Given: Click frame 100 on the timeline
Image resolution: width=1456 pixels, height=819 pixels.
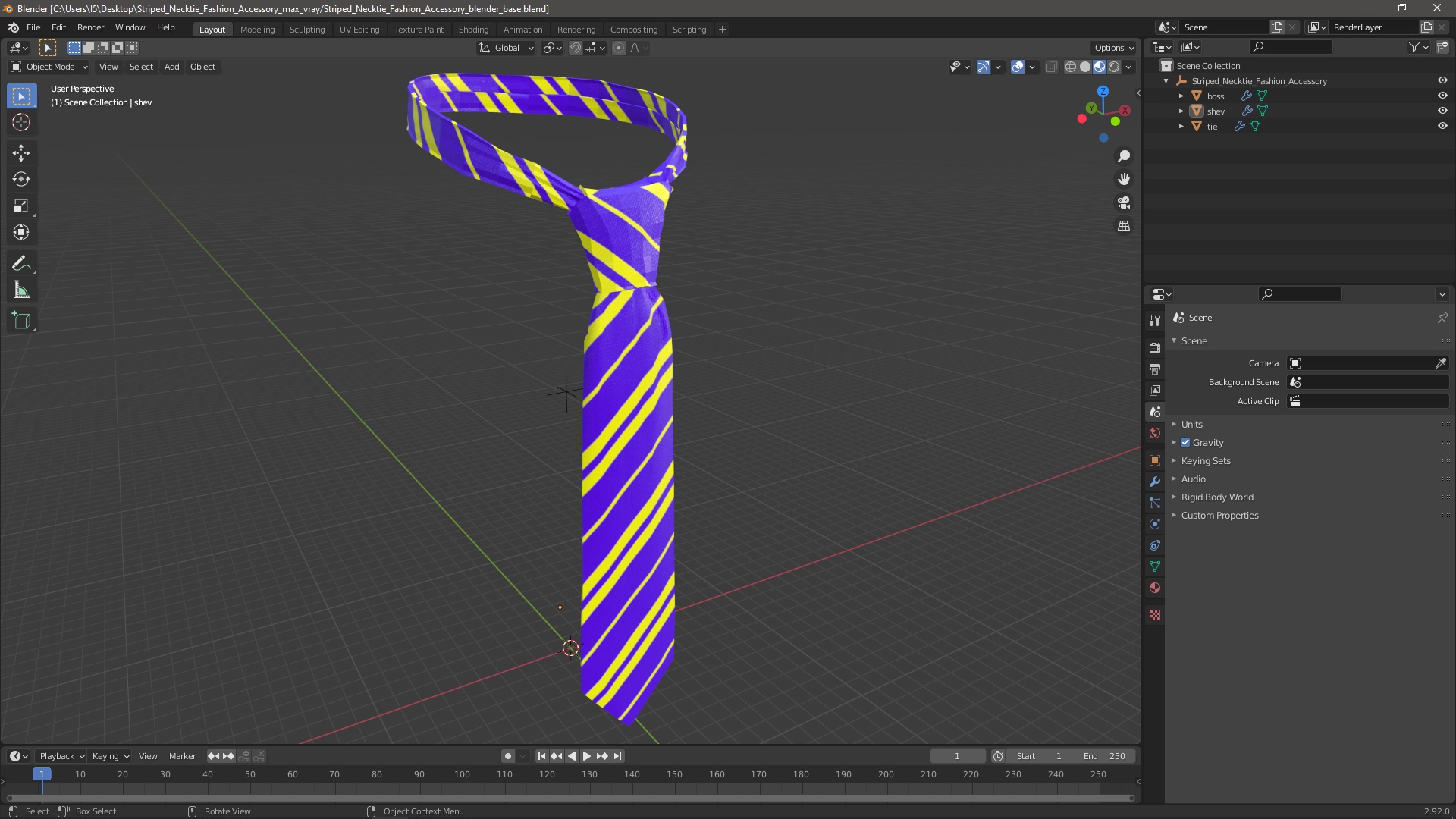Looking at the screenshot, I should (462, 774).
